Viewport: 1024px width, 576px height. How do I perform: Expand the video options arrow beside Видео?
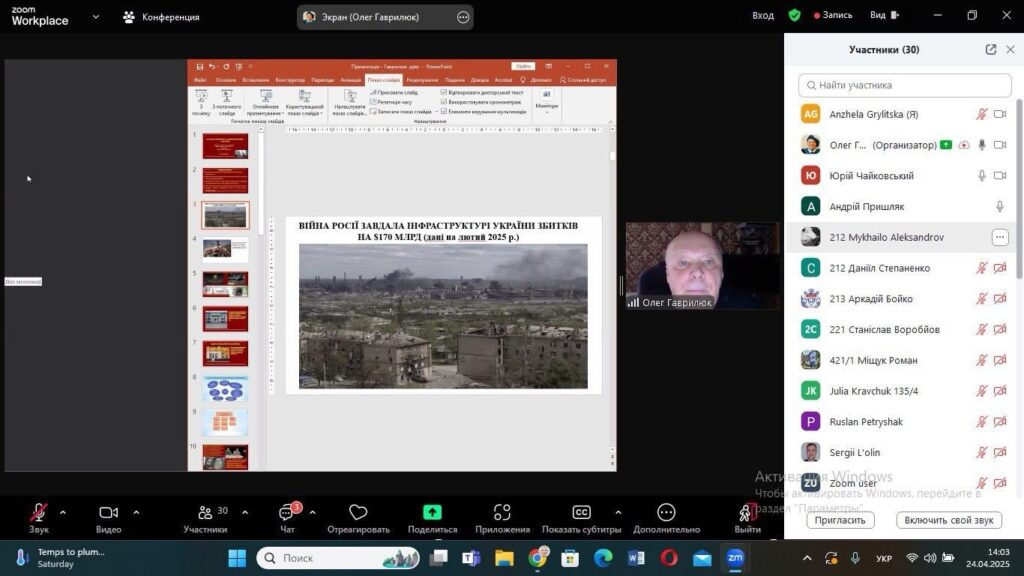click(x=136, y=512)
